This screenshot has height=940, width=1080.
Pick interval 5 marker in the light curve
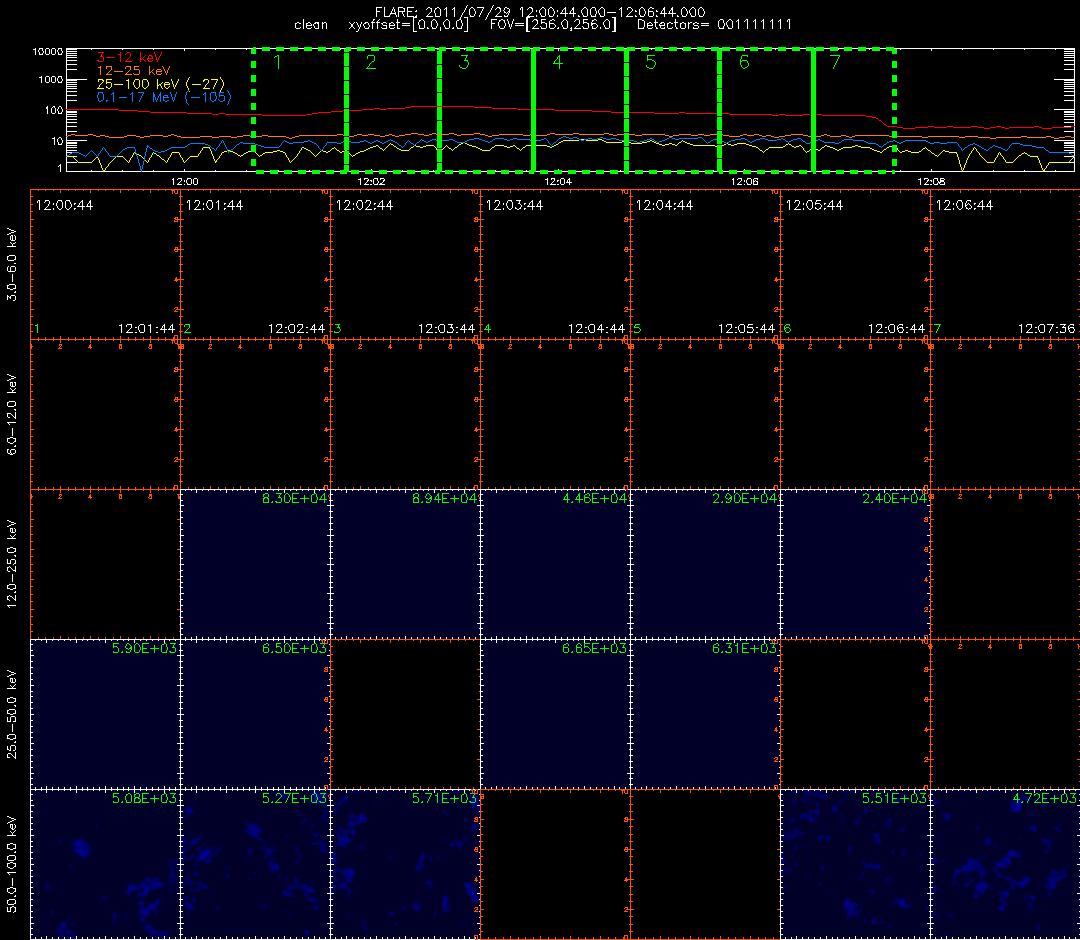tap(651, 62)
